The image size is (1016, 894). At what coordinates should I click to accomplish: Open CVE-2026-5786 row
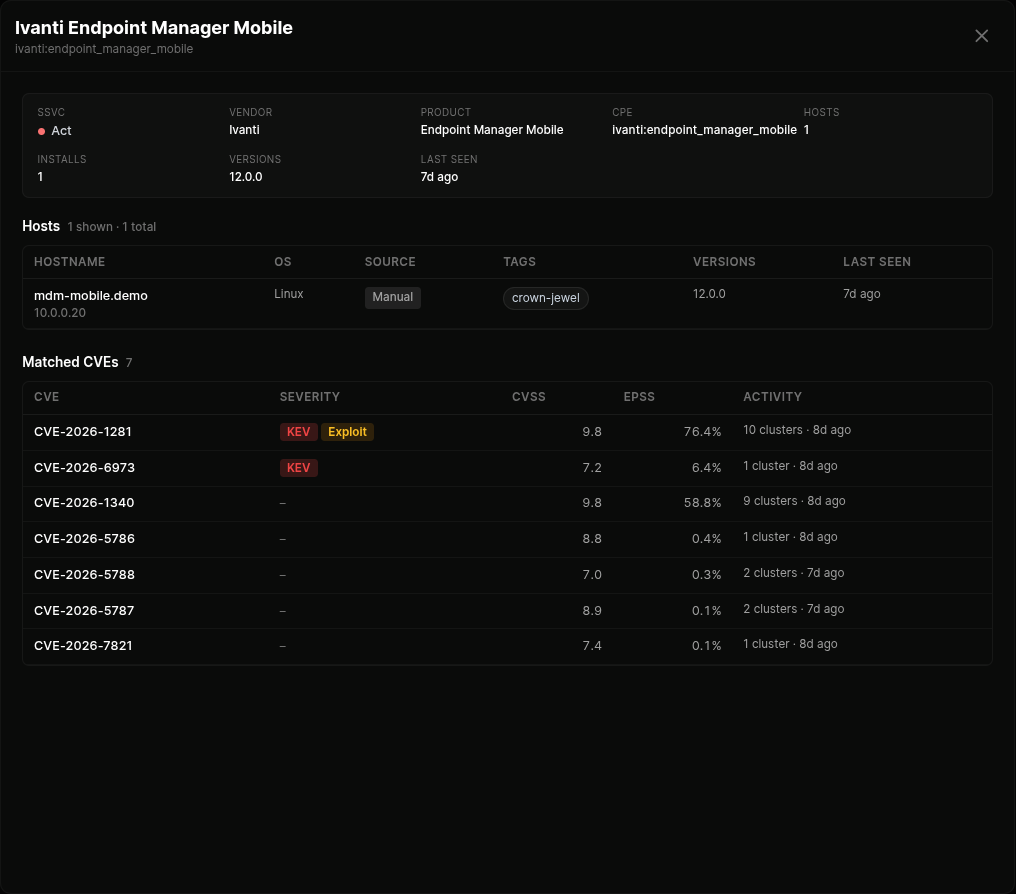pyautogui.click(x=507, y=539)
